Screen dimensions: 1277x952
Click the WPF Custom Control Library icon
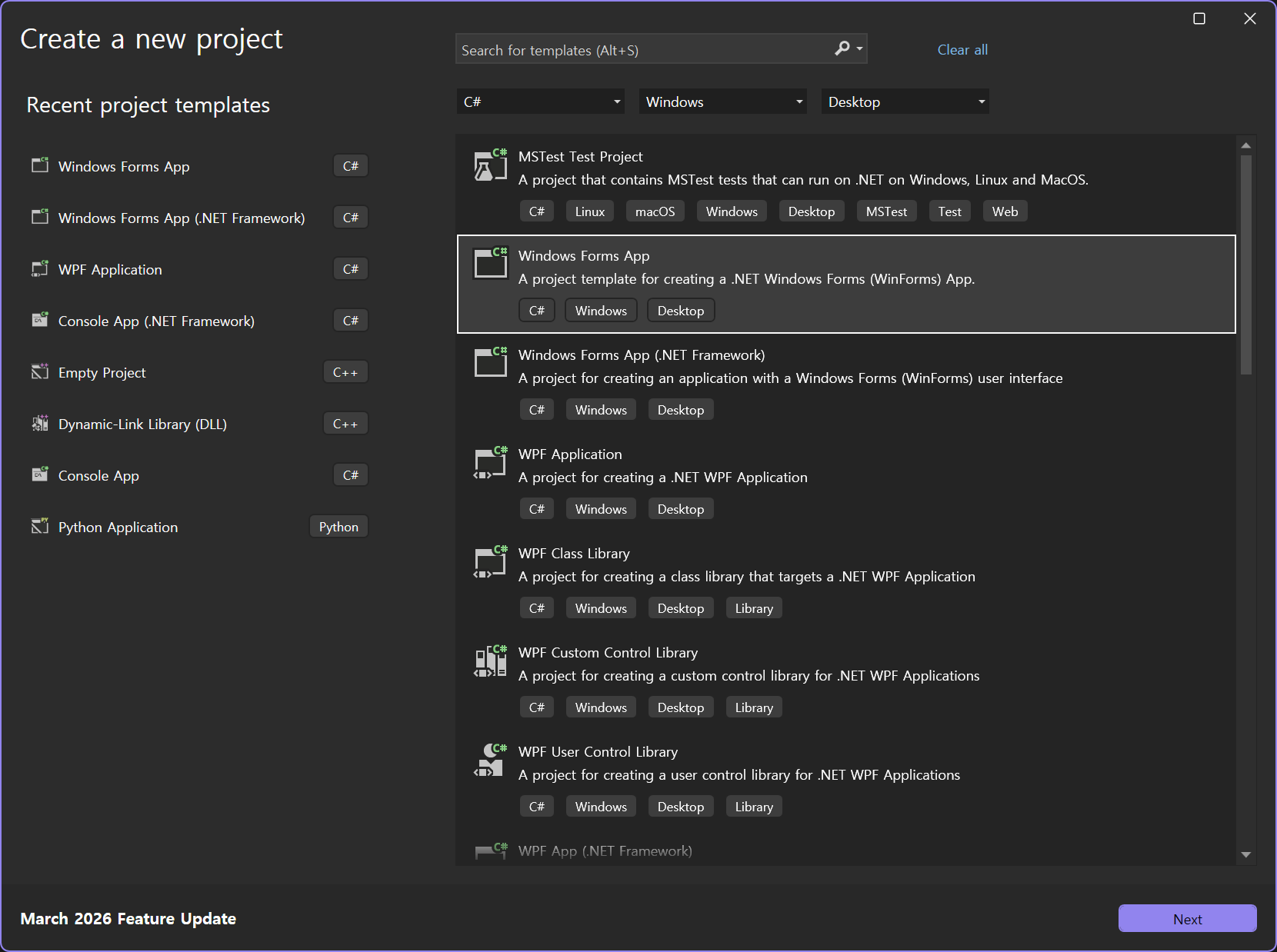click(x=490, y=661)
